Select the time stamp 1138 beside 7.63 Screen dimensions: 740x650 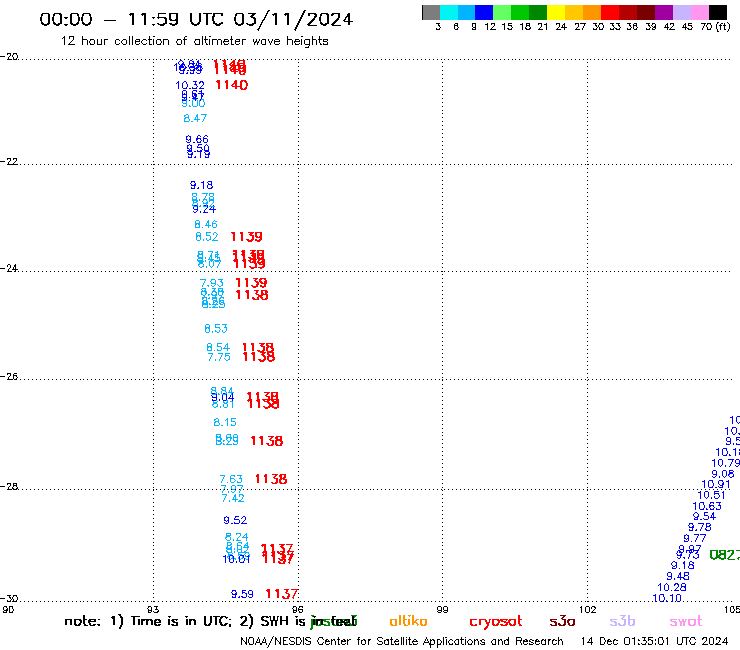[x=271, y=479]
